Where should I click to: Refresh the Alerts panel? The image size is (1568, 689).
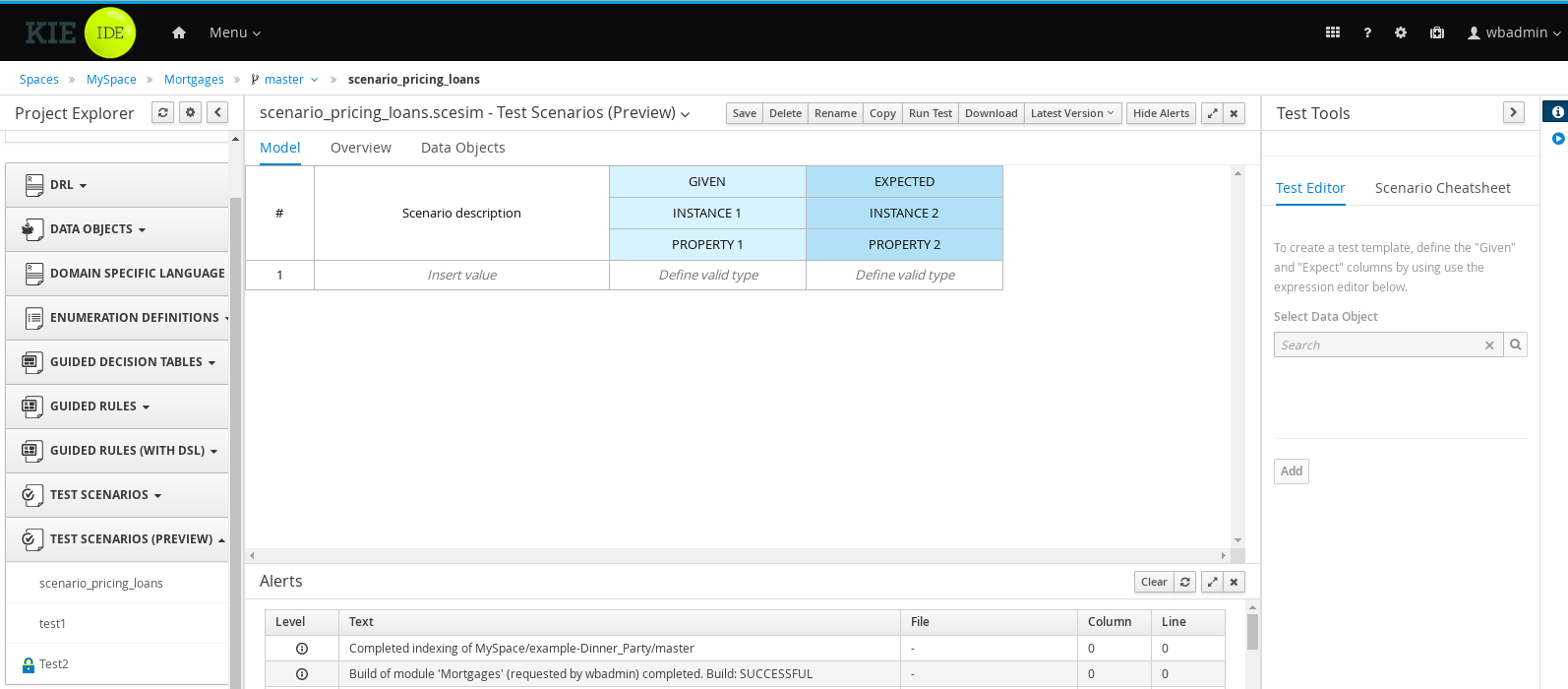[x=1185, y=582]
